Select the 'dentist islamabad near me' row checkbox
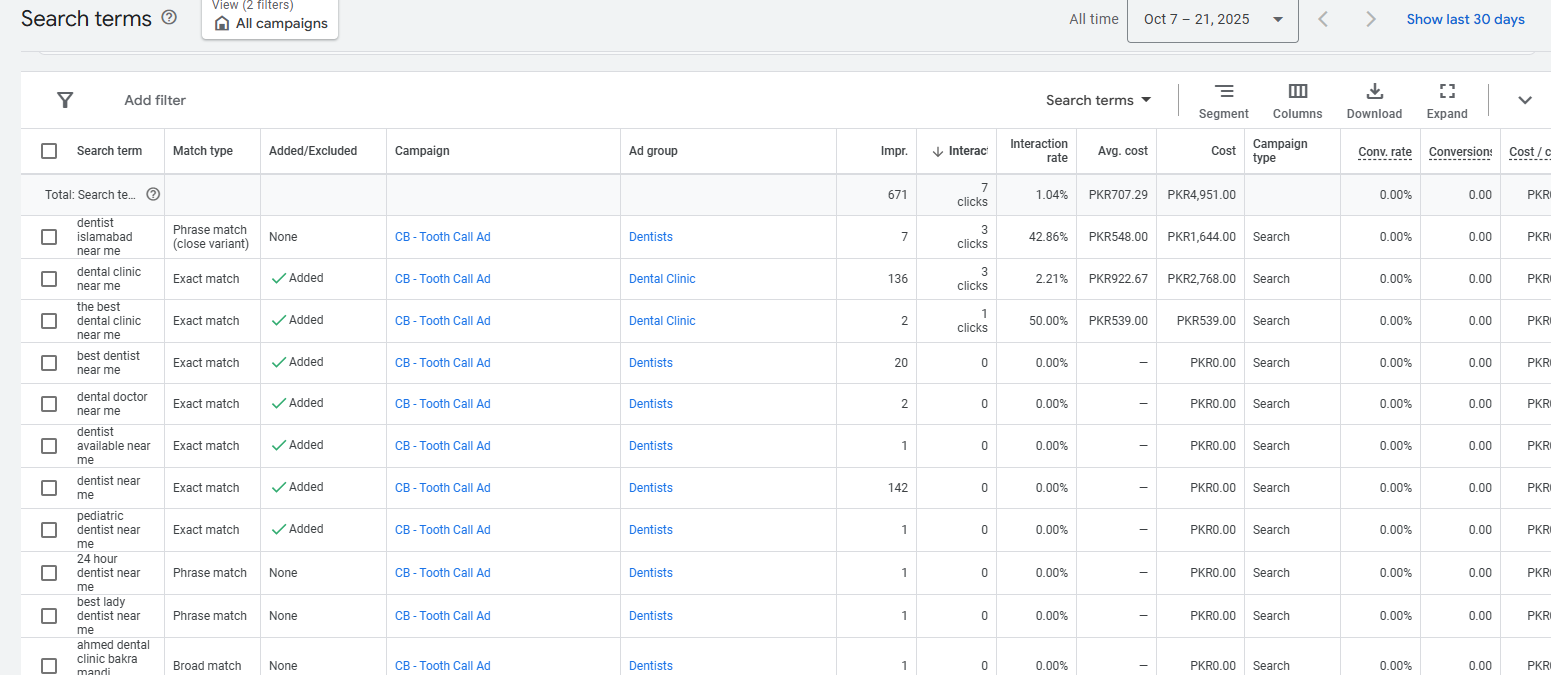This screenshot has width=1551, height=675. (49, 237)
